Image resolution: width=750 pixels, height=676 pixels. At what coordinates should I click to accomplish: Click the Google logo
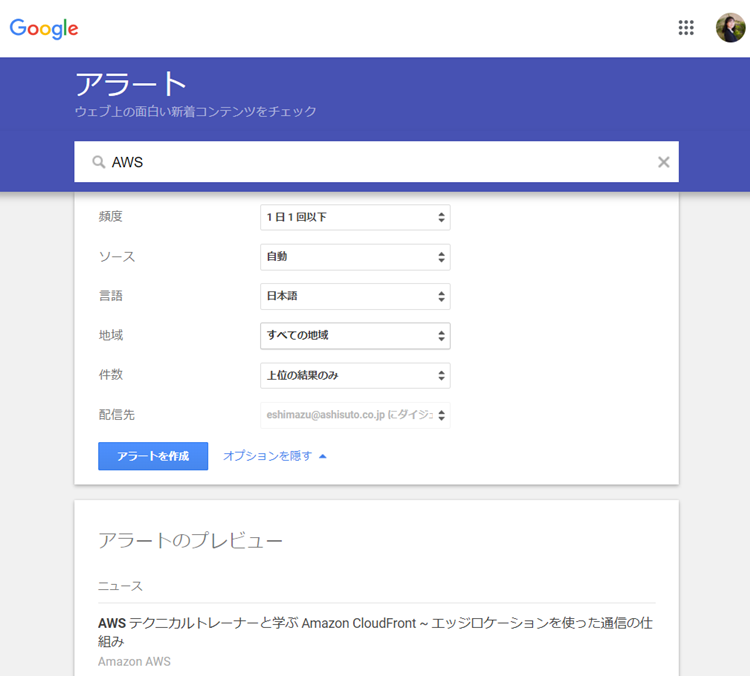point(44,29)
